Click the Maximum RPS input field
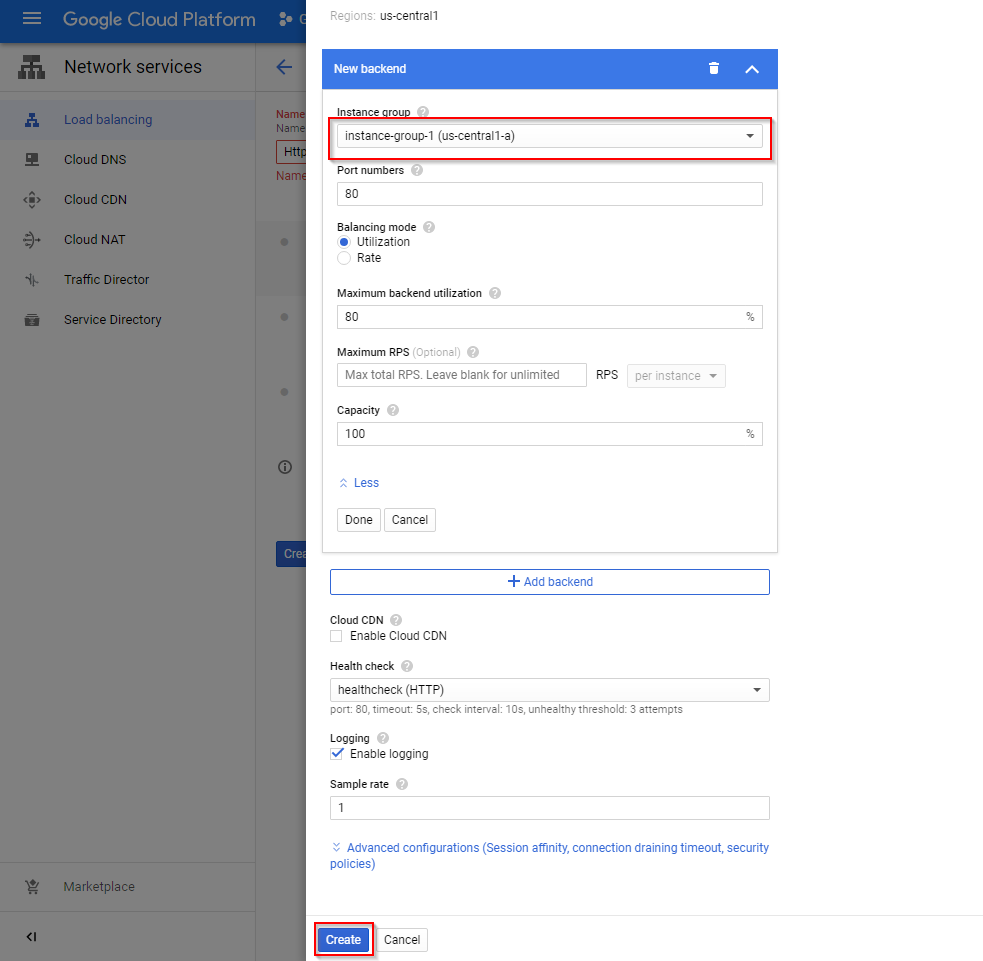The image size is (983, 961). (x=462, y=375)
